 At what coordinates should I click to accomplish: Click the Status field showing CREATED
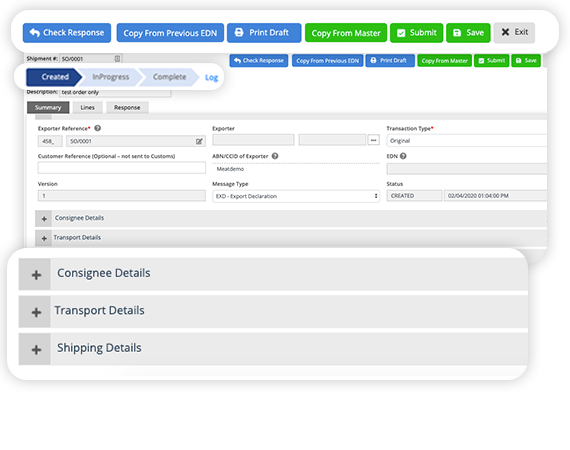tap(414, 196)
